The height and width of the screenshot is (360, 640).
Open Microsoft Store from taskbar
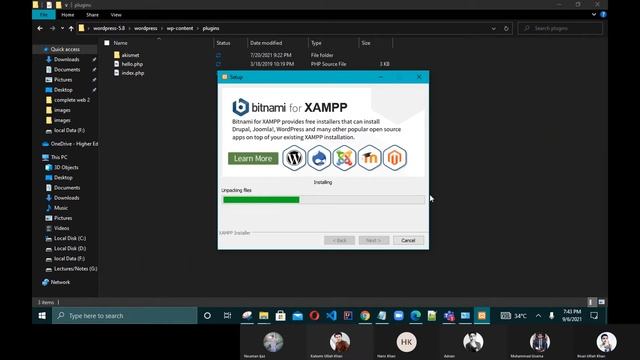click(x=280, y=316)
